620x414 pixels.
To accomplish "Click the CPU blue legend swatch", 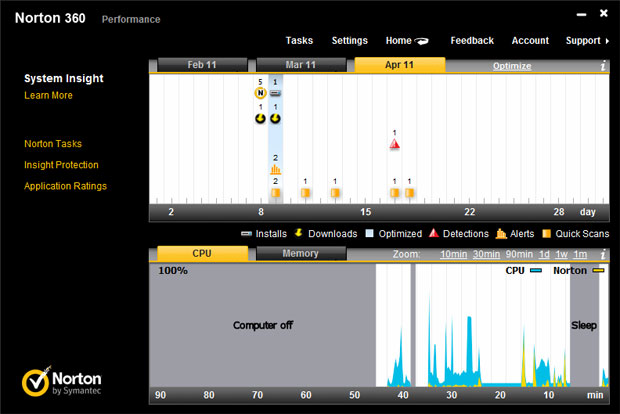I will pos(536,270).
